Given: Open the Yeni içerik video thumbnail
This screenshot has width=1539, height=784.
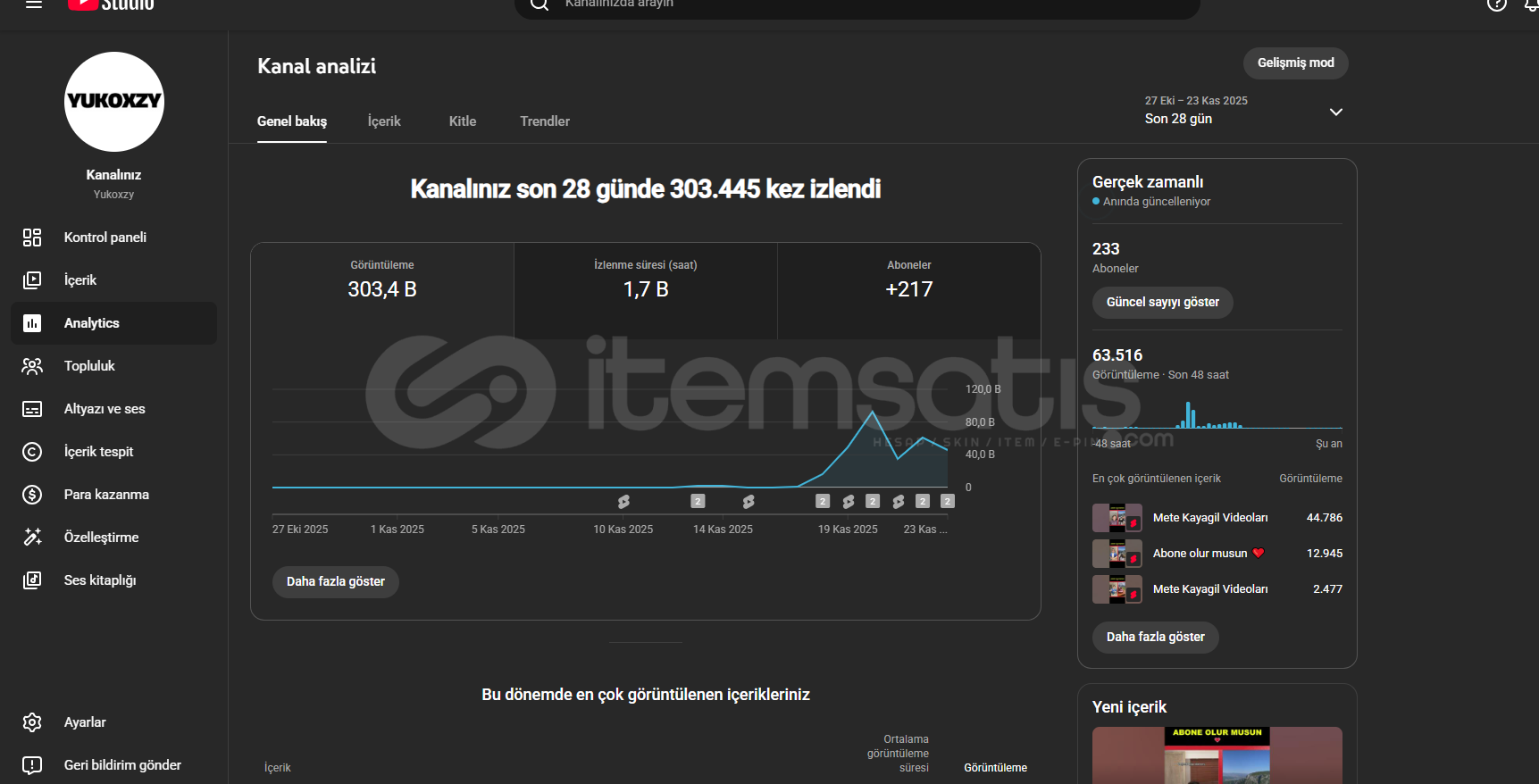Looking at the screenshot, I should (1217, 755).
